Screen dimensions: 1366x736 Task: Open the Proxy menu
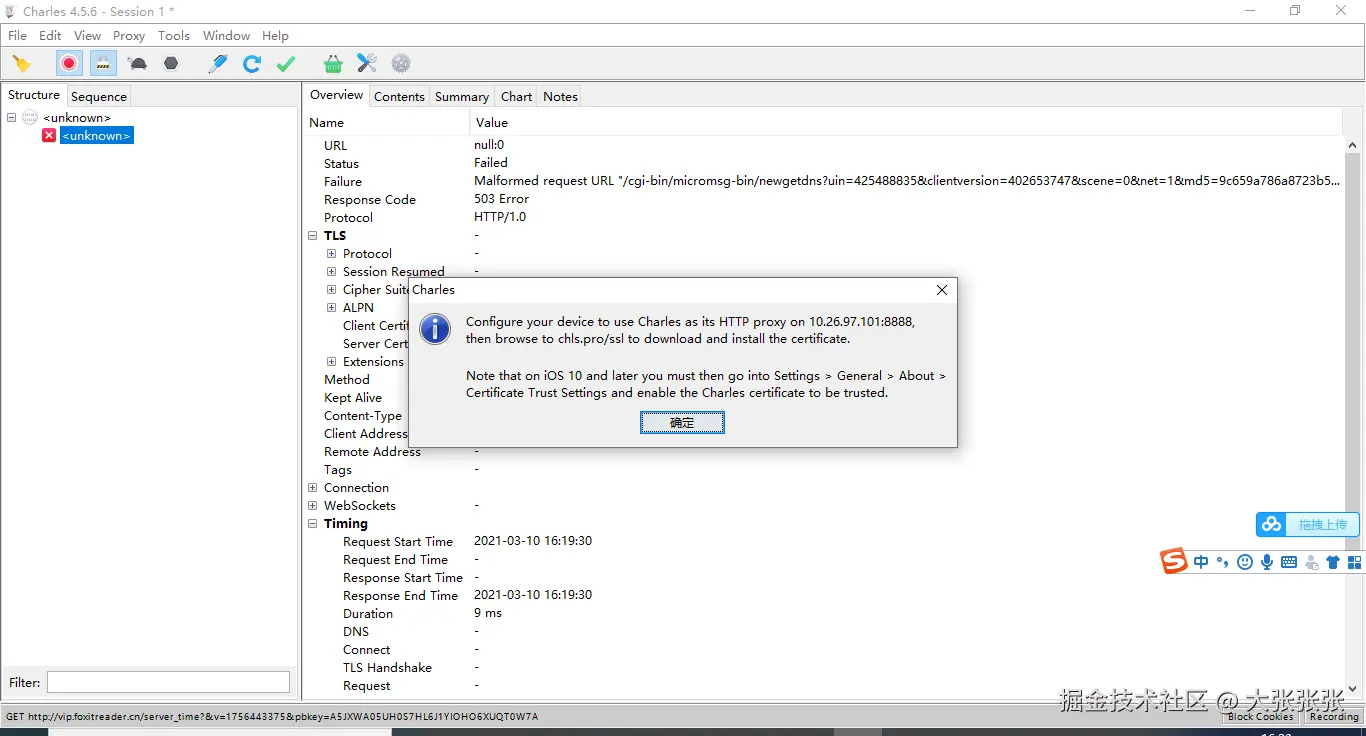click(x=129, y=35)
